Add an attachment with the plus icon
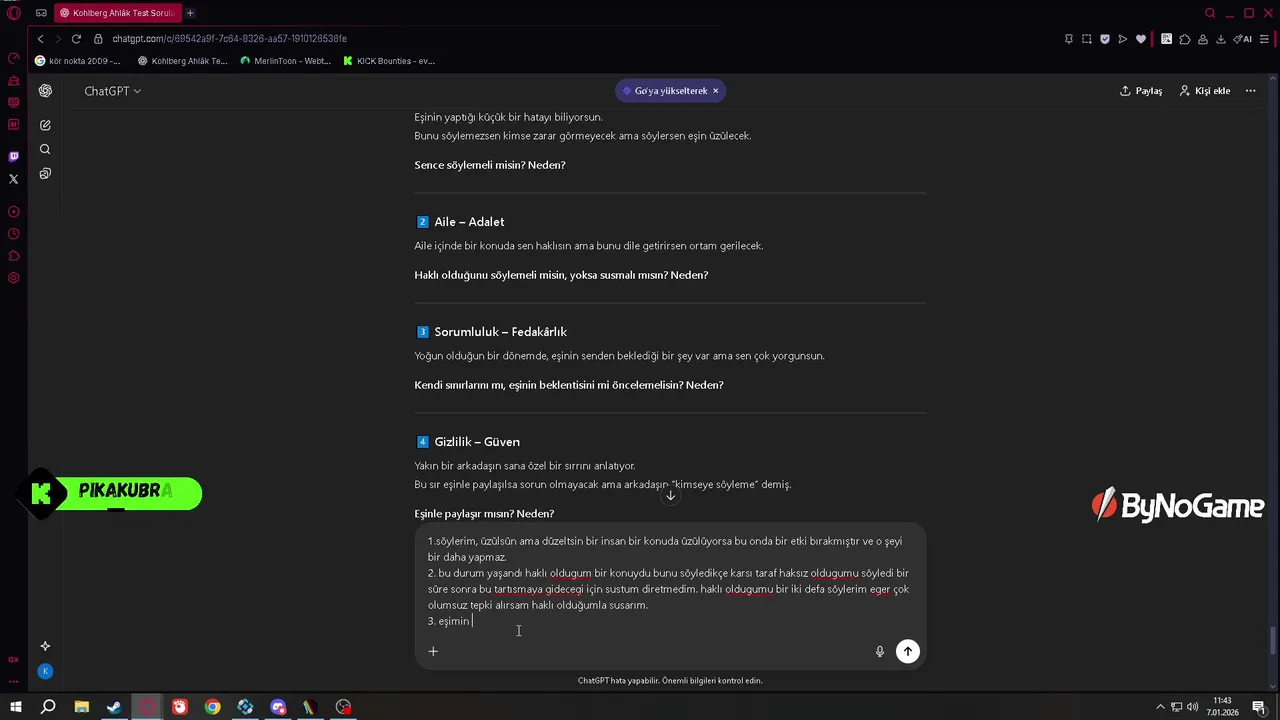Viewport: 1280px width, 720px height. pyautogui.click(x=433, y=651)
